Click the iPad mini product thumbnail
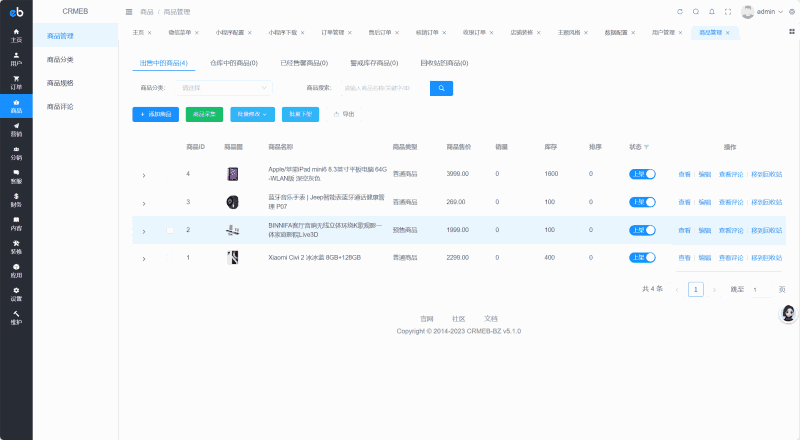This screenshot has height=440, width=800. pyautogui.click(x=233, y=174)
